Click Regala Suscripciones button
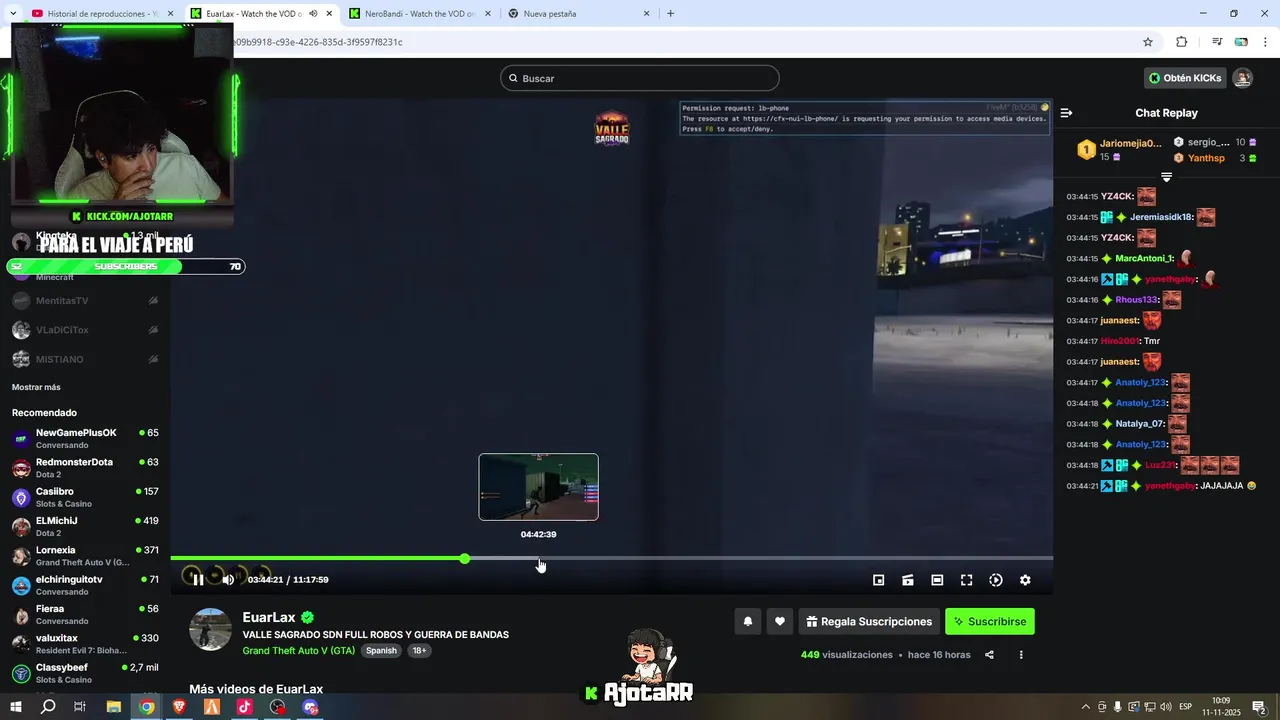This screenshot has height=720, width=1280. [x=869, y=622]
